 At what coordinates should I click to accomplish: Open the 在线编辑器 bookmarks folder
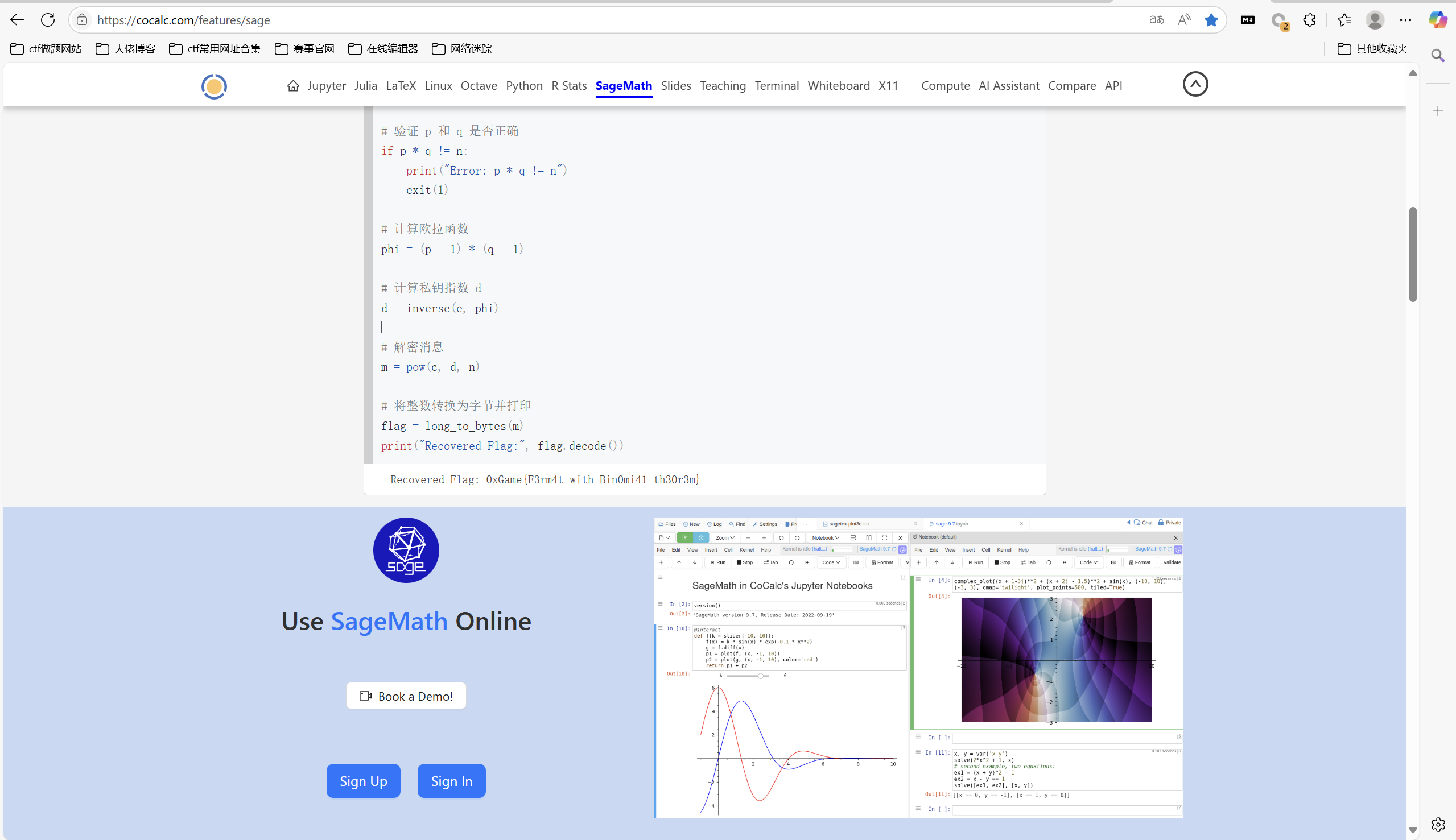pyautogui.click(x=383, y=48)
